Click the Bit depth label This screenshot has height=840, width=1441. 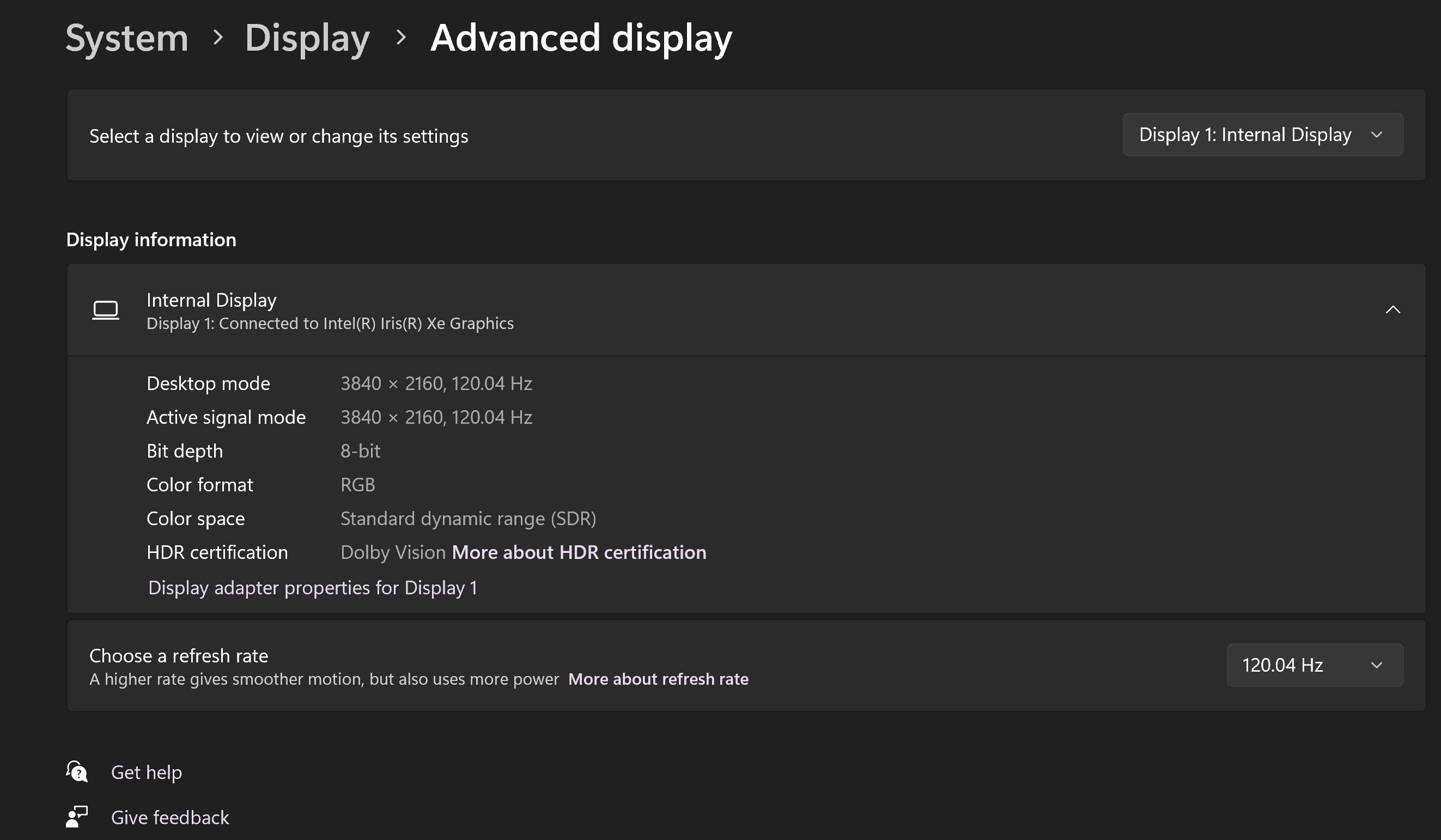coord(185,452)
